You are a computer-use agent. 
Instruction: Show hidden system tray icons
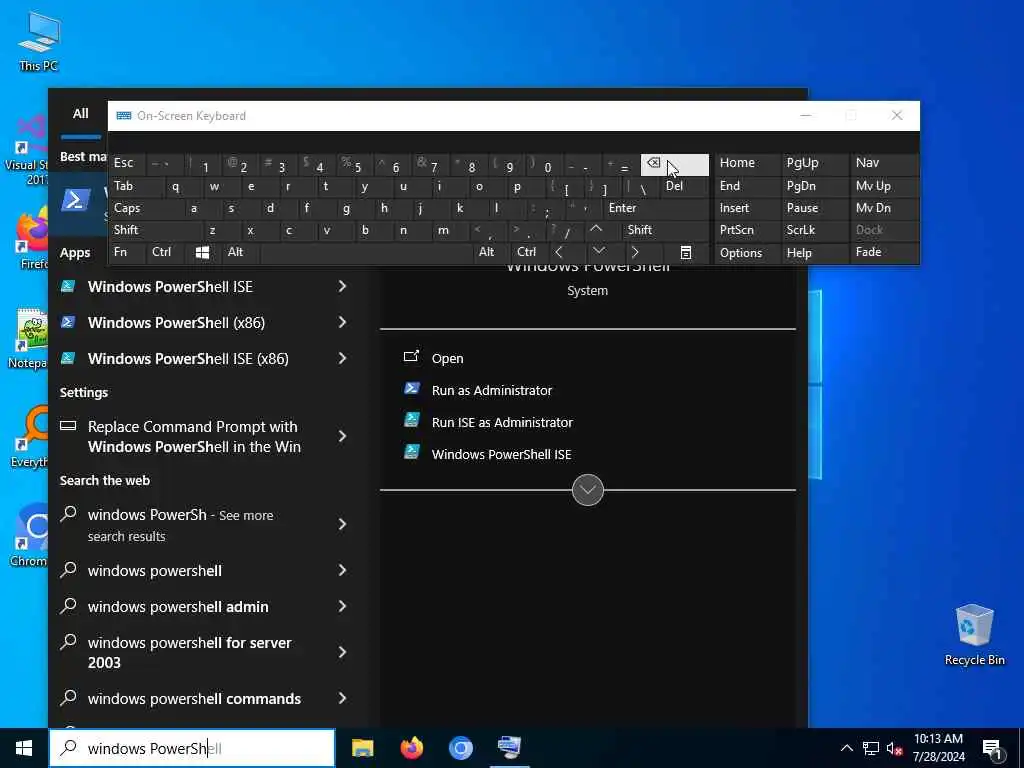[846, 748]
